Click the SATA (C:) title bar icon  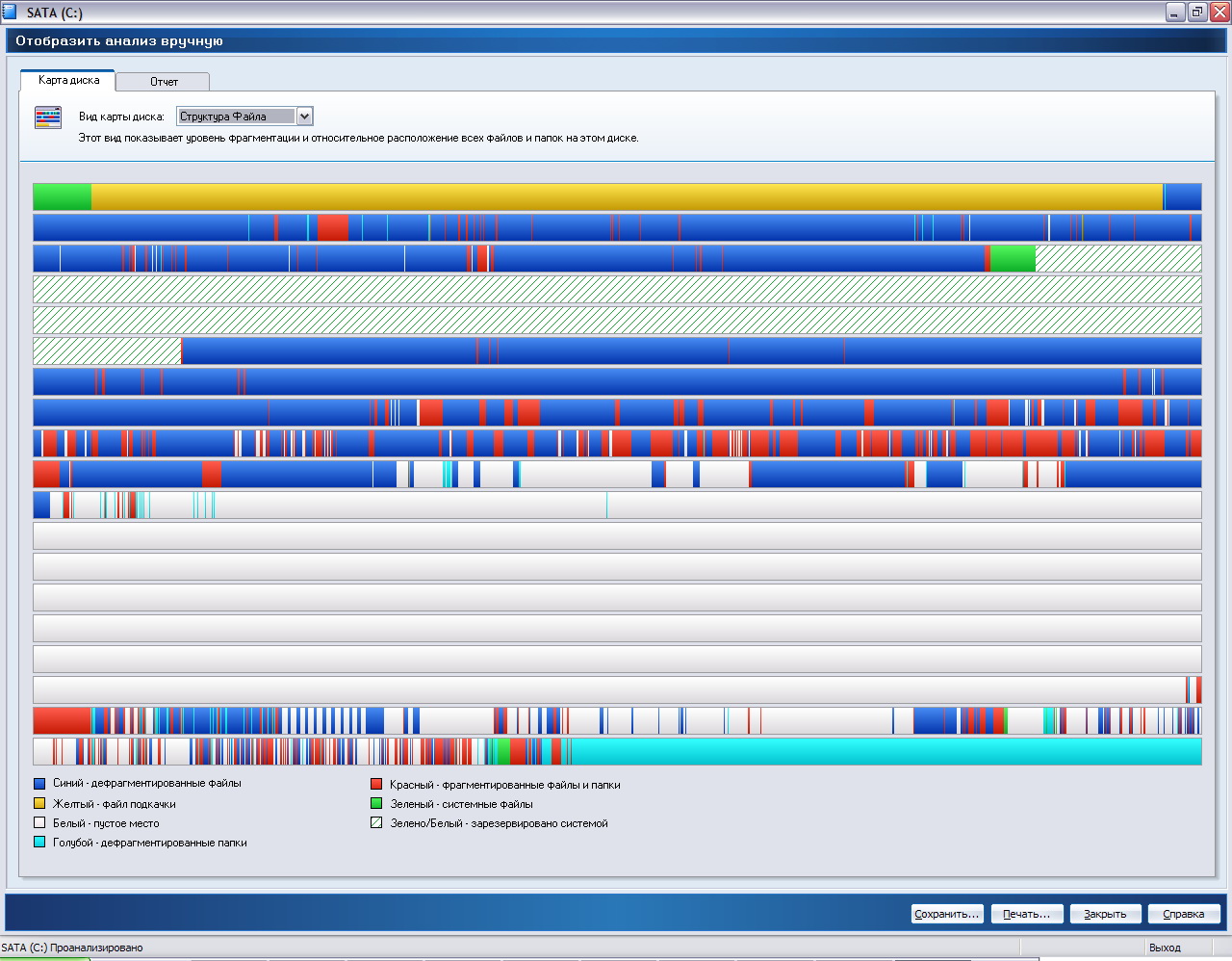[11, 13]
